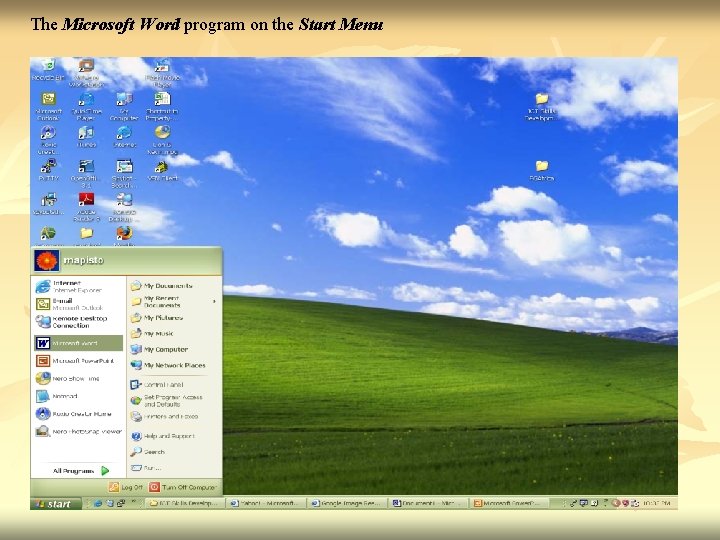The image size is (720, 540).
Task: Click the Log Off button
Action: coord(125,487)
